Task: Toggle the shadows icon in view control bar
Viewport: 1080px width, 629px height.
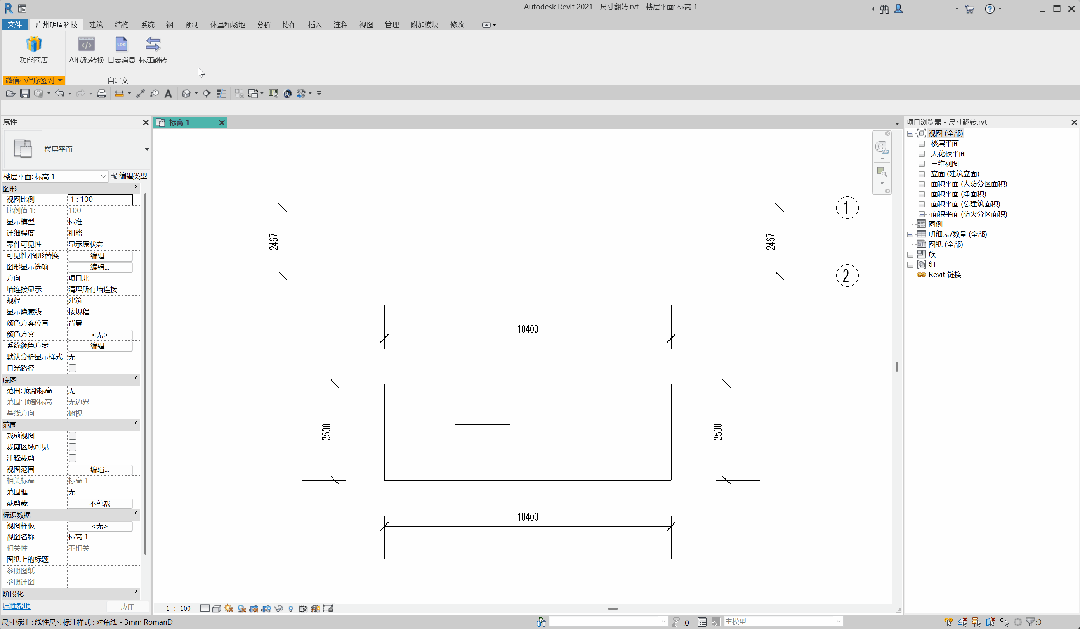Action: point(242,608)
